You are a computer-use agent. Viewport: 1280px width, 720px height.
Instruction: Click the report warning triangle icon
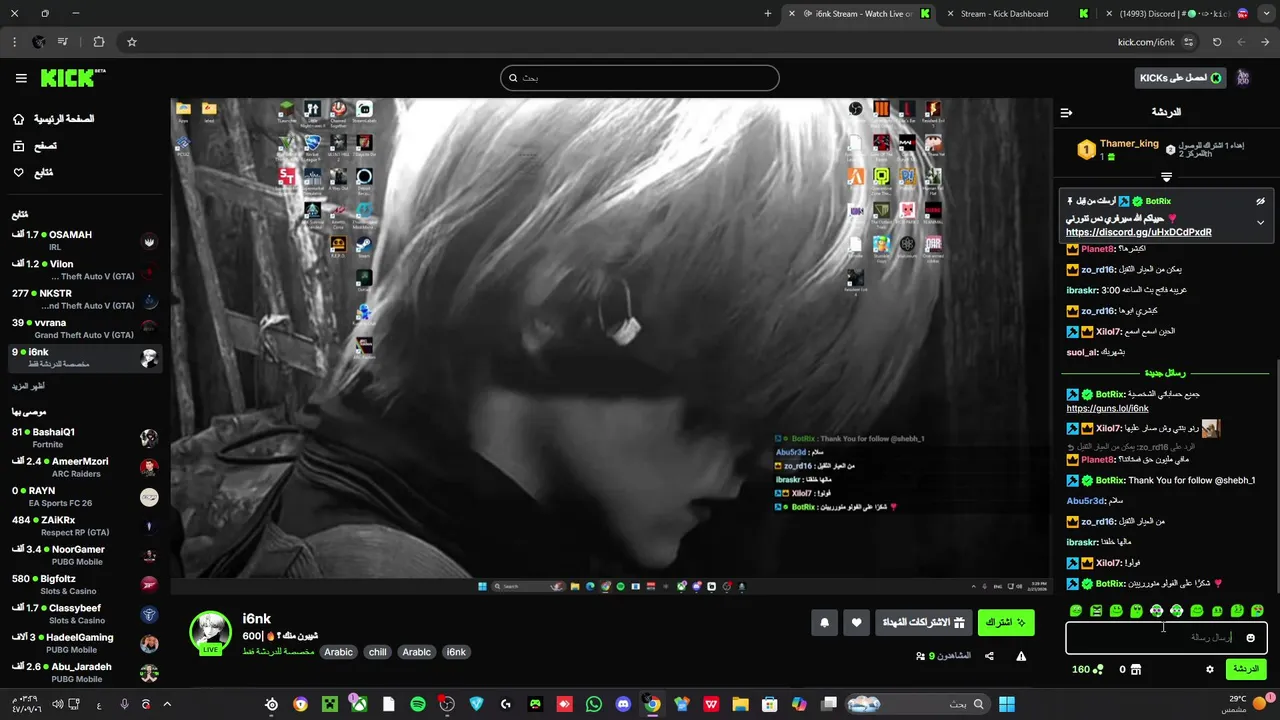click(x=1021, y=656)
